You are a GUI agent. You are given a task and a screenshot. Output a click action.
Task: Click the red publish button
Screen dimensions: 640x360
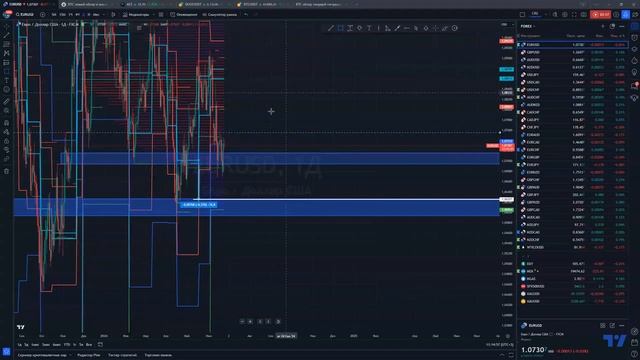(x=600, y=15)
